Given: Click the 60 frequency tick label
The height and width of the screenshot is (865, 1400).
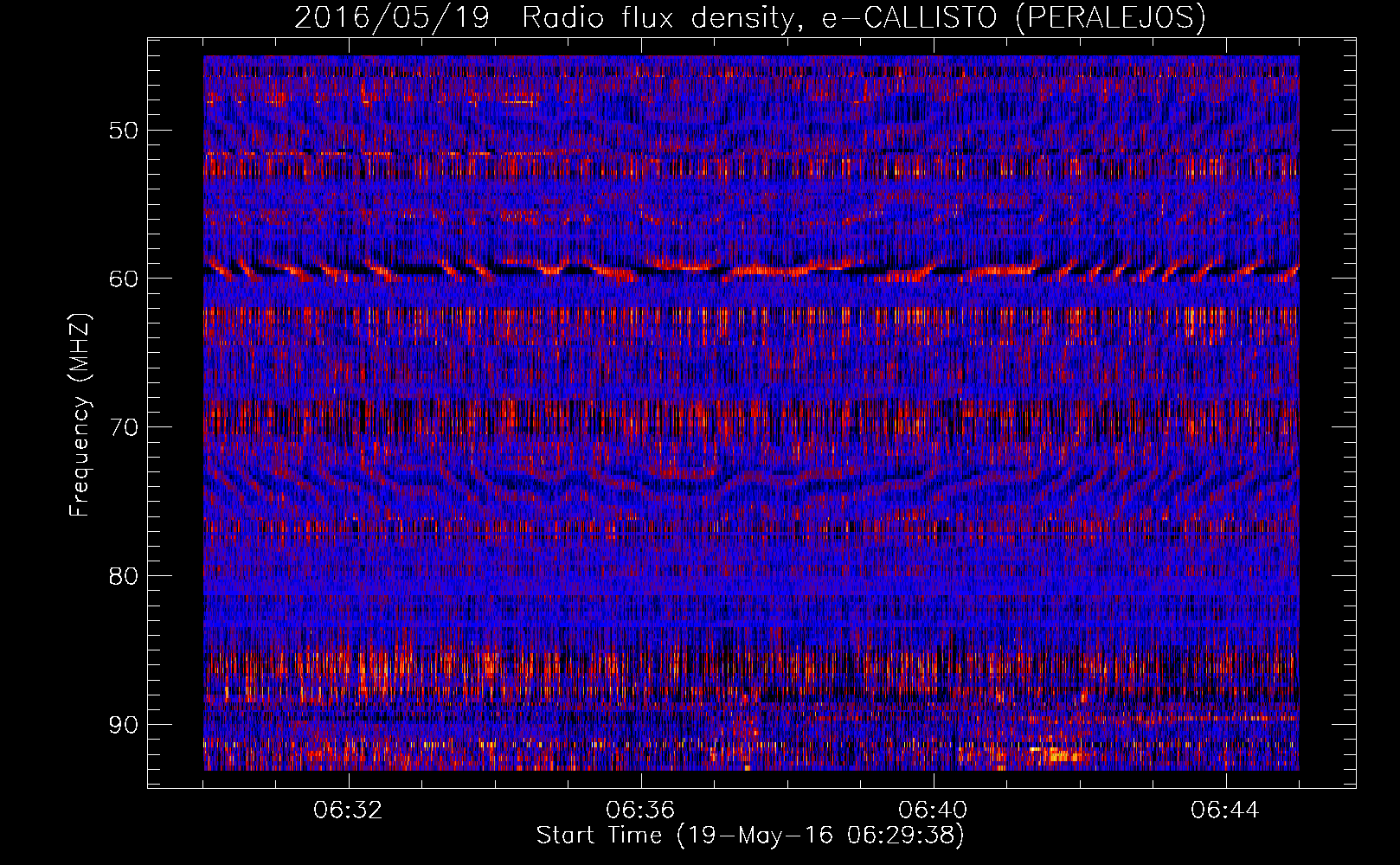Looking at the screenshot, I should 123,279.
